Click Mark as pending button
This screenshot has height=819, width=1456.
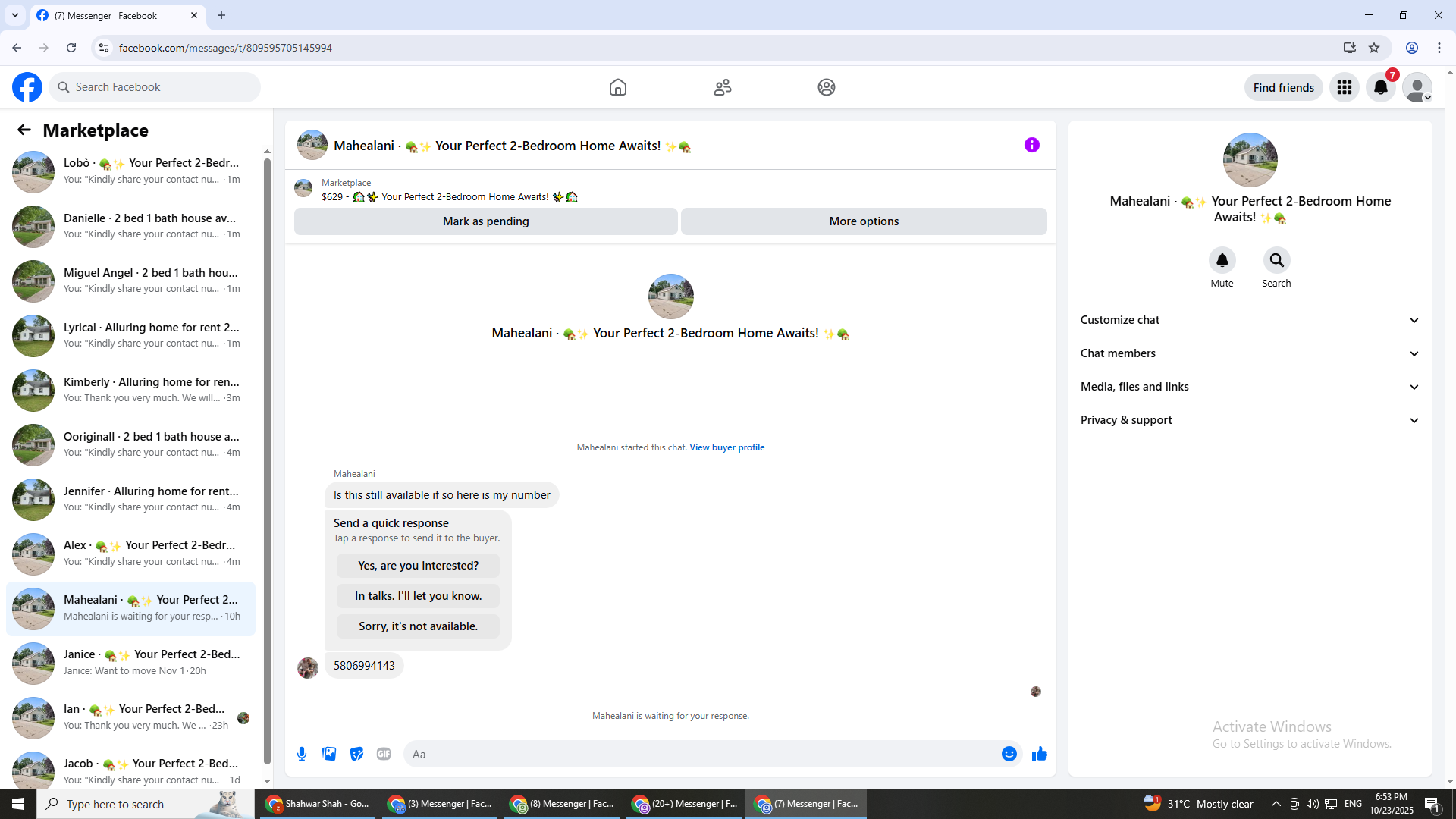click(x=485, y=221)
